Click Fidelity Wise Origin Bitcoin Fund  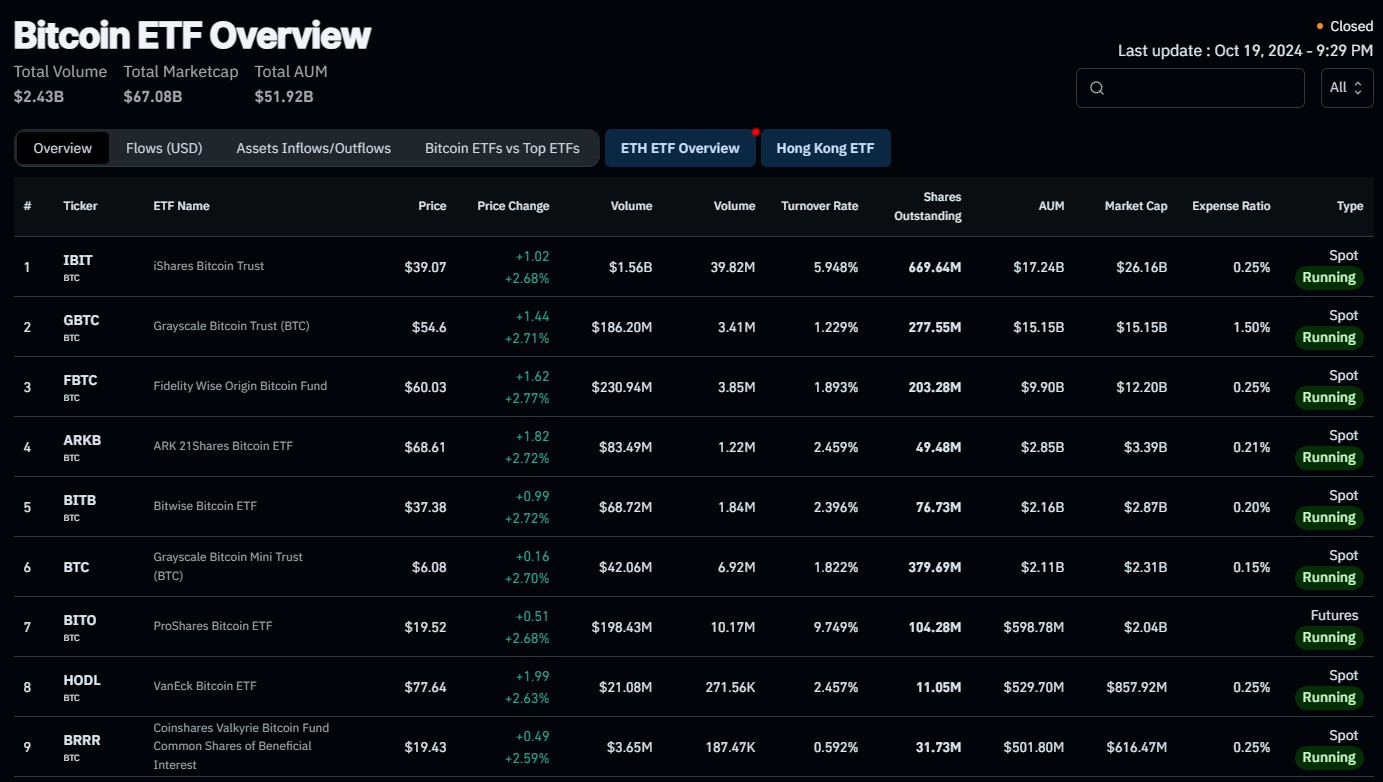240,386
